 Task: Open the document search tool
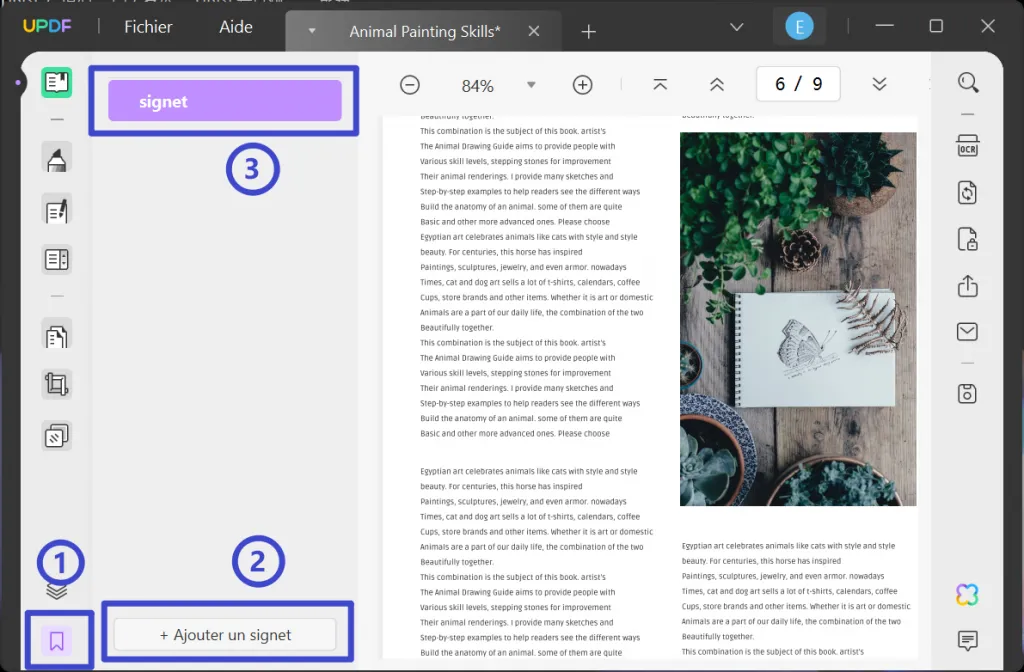click(968, 82)
